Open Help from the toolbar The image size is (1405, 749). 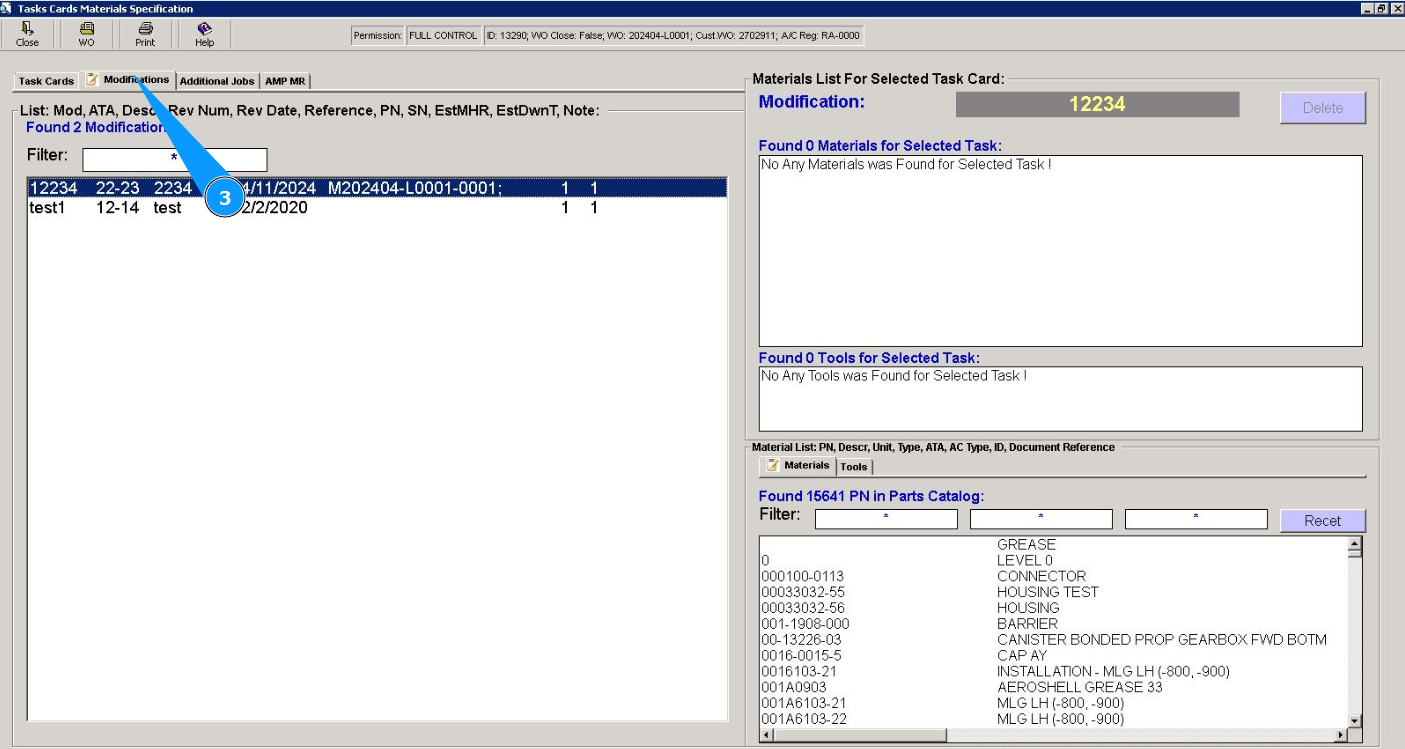[204, 35]
